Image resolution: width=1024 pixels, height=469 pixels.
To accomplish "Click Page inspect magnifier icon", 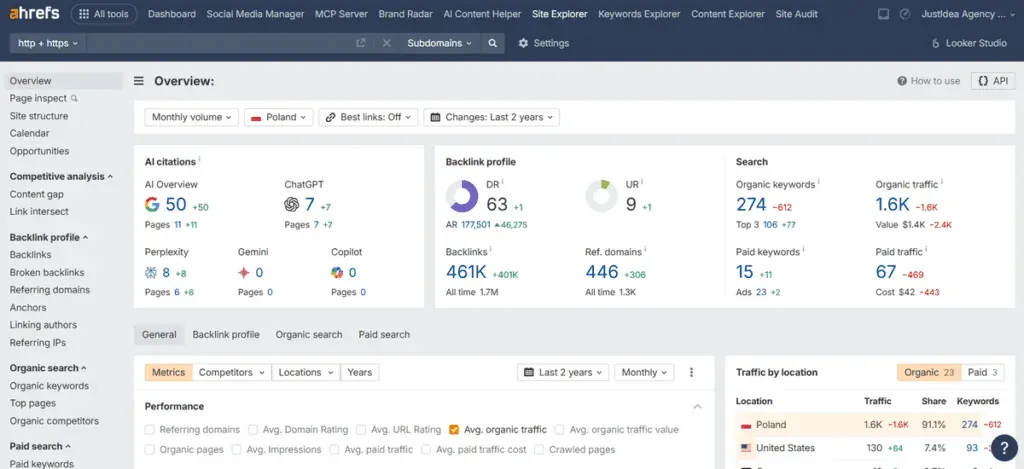I will coord(74,99).
